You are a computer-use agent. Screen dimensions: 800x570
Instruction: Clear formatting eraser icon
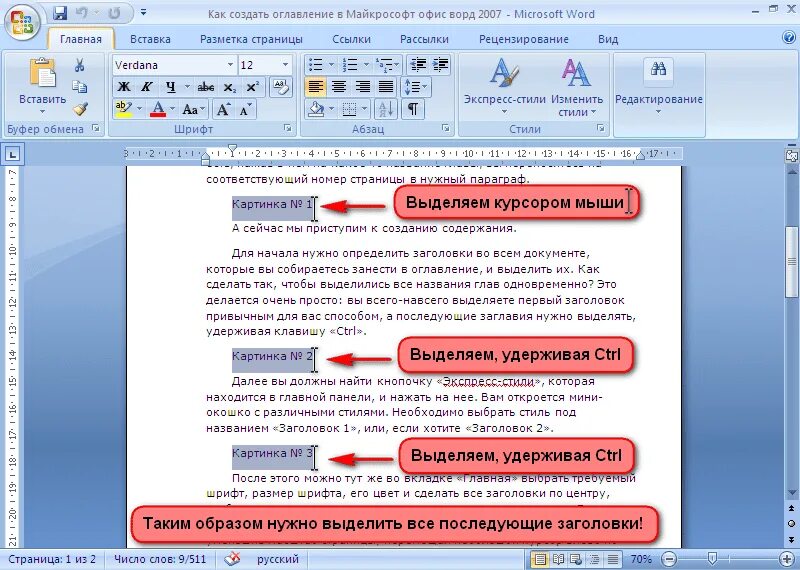click(280, 87)
